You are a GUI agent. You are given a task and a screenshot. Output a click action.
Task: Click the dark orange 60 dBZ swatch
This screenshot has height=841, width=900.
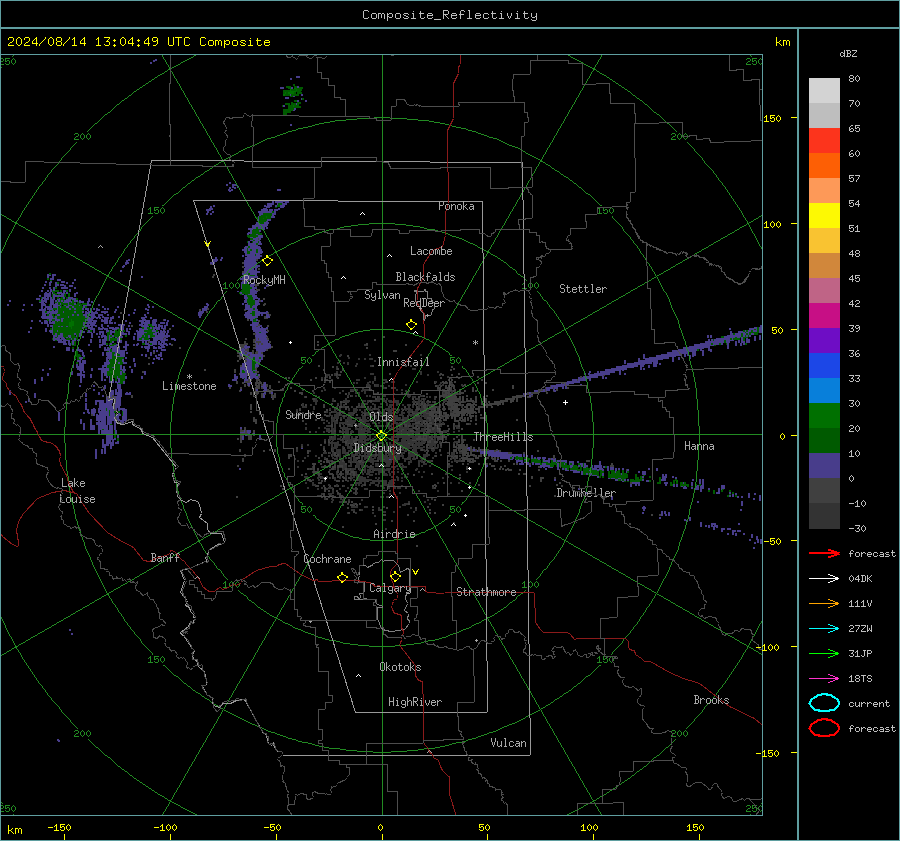tap(824, 166)
